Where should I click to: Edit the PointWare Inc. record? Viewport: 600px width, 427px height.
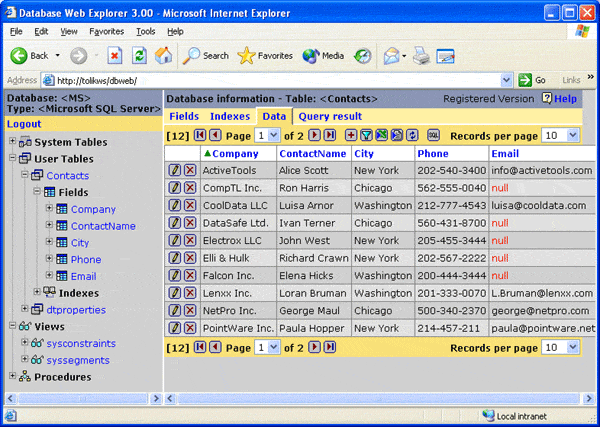point(174,328)
